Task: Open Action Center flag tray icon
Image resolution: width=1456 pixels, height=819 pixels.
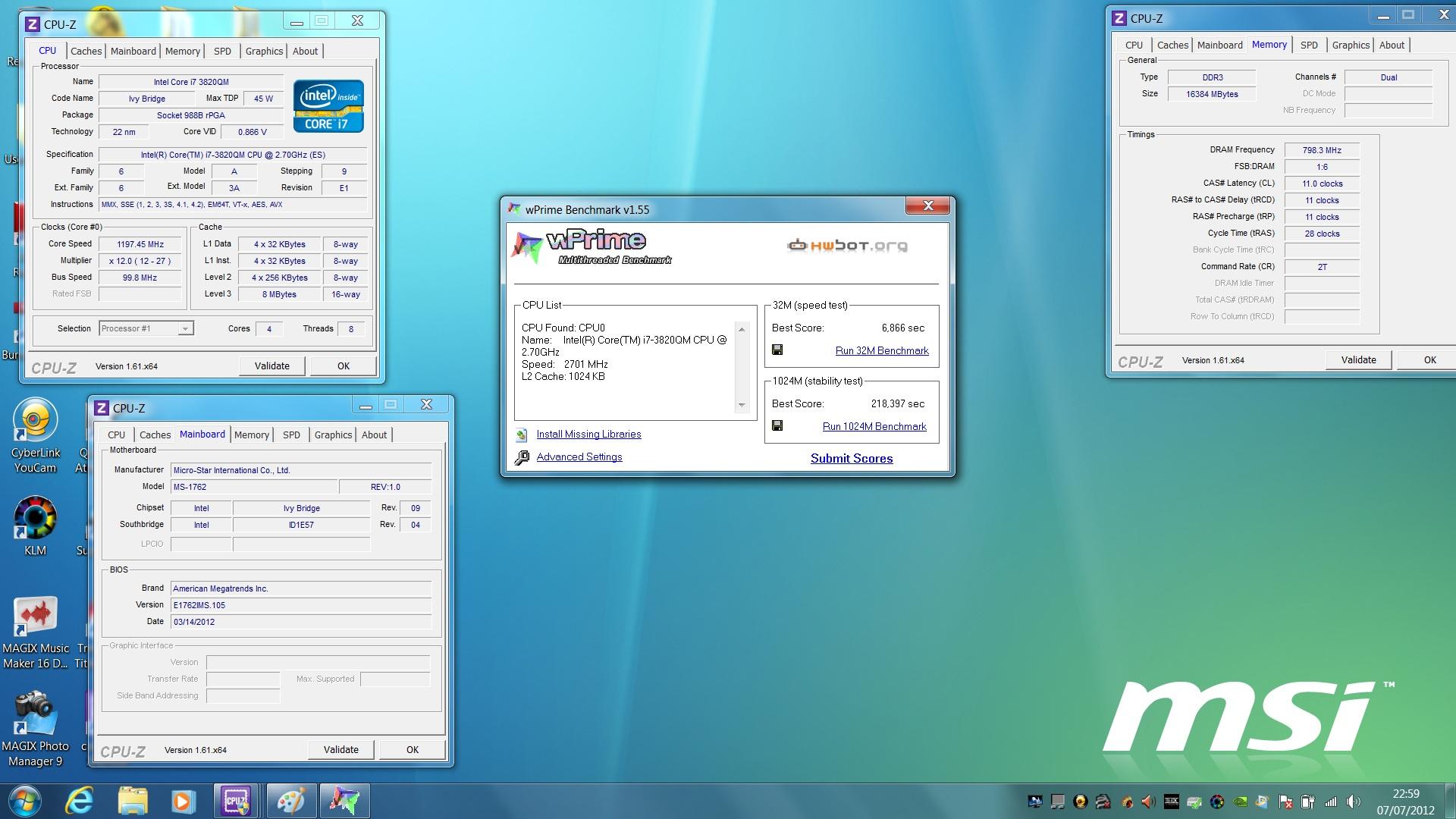Action: (x=1285, y=802)
